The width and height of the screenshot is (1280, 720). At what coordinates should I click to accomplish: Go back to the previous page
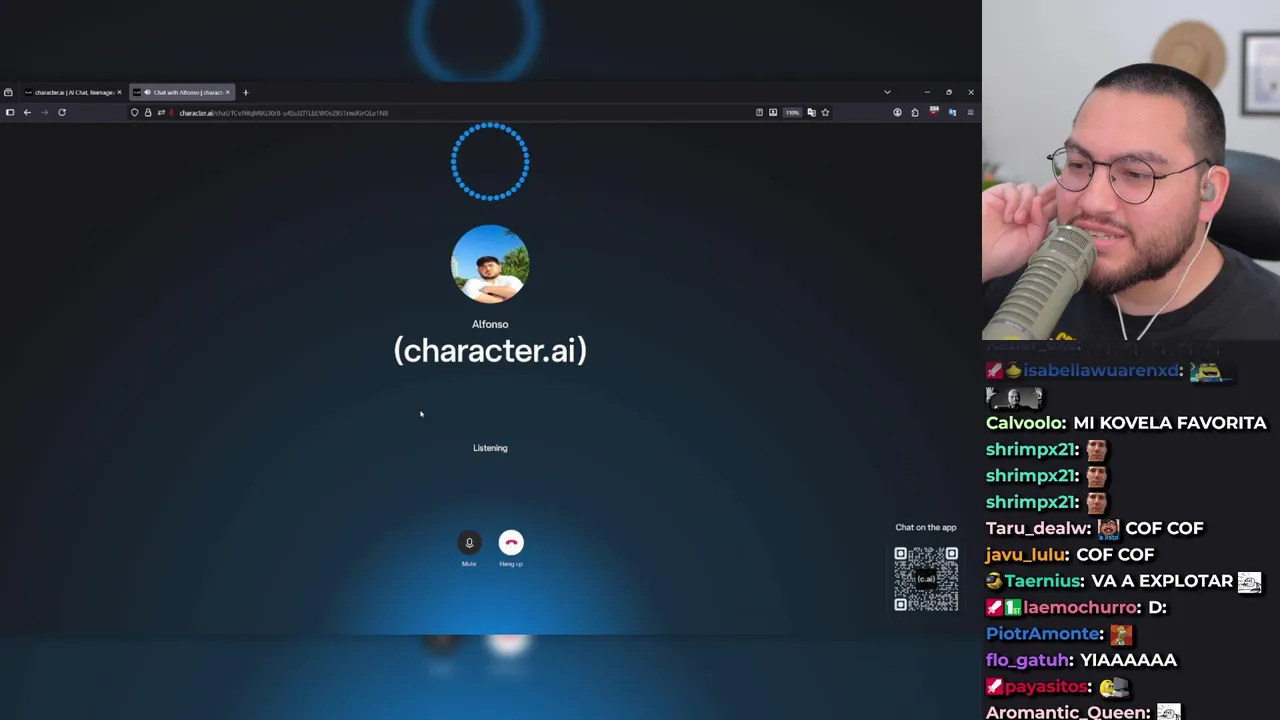point(27,112)
